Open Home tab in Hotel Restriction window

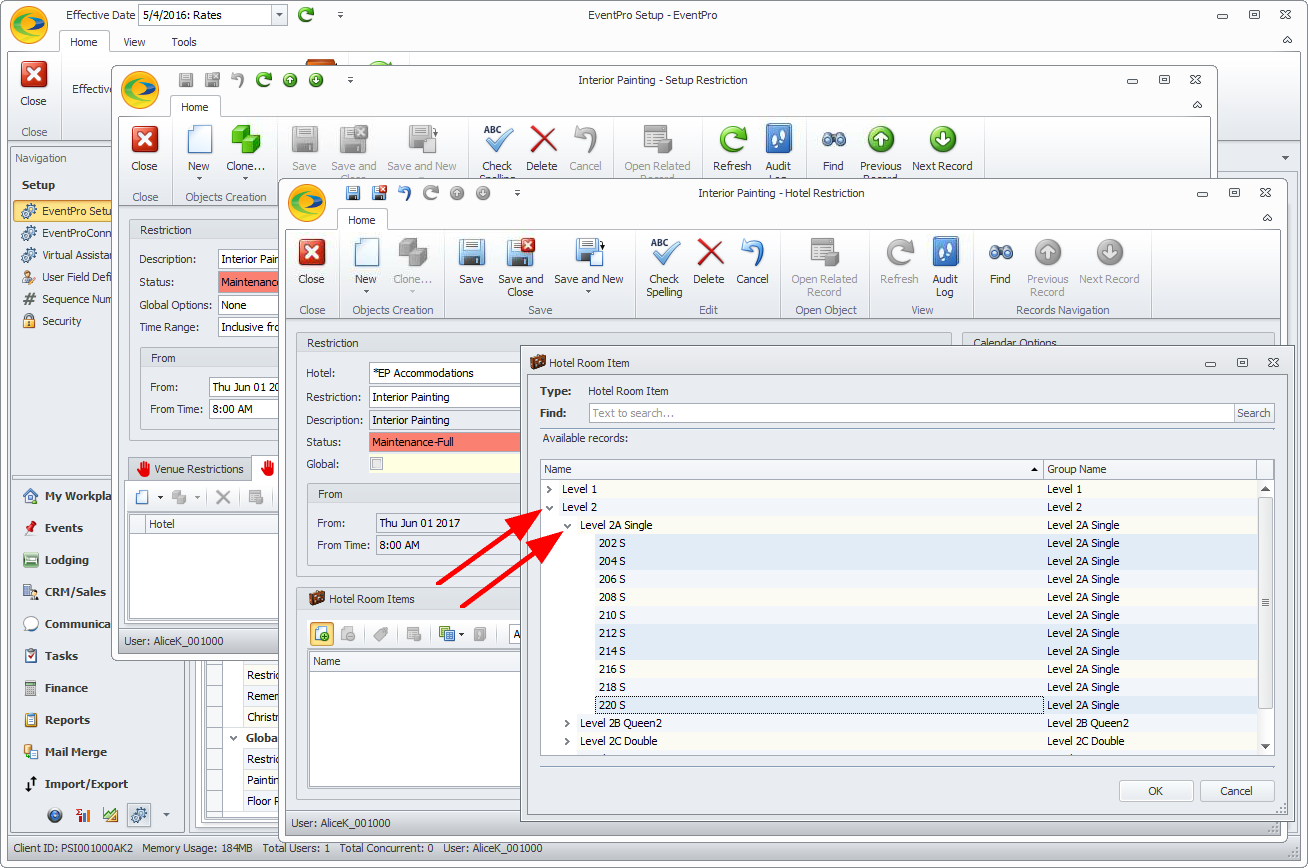(362, 220)
